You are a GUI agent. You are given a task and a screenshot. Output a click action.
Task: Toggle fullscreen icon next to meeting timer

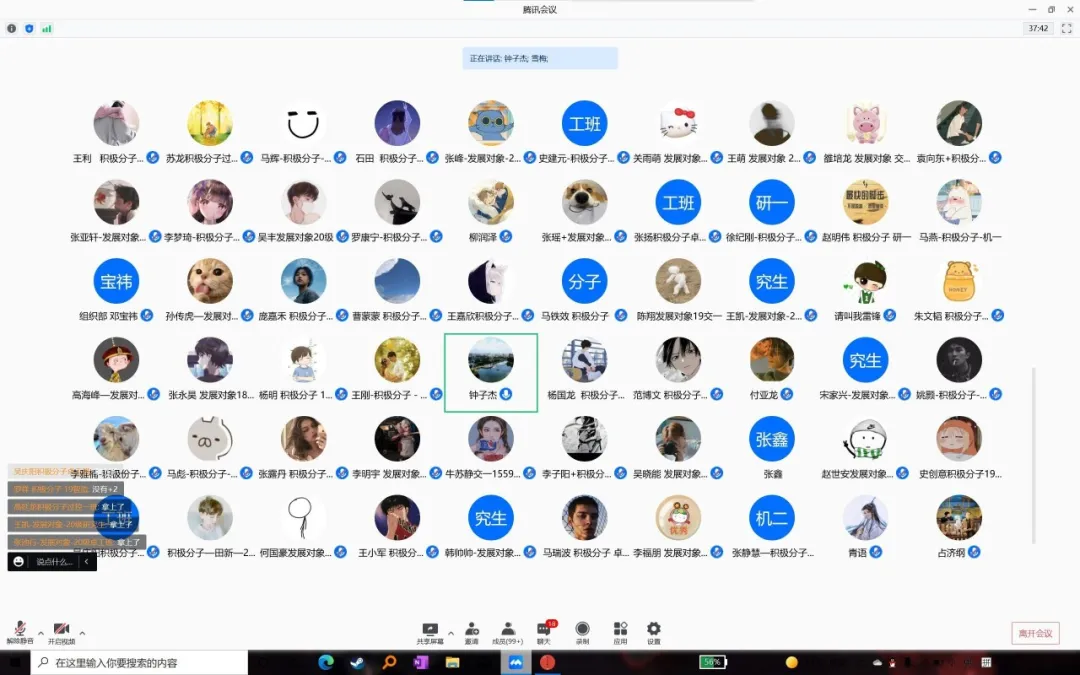pos(1066,28)
